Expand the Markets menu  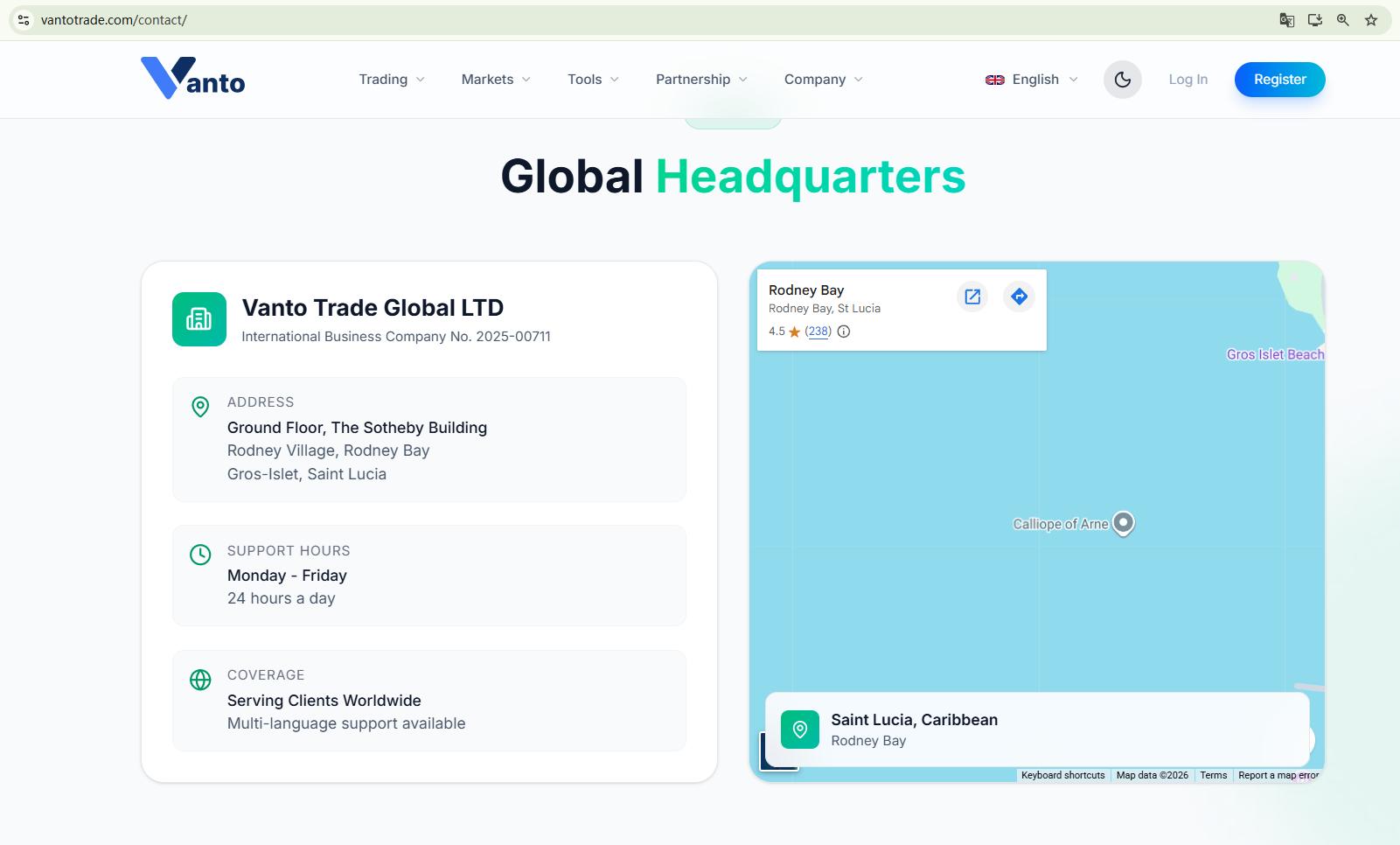tap(496, 80)
